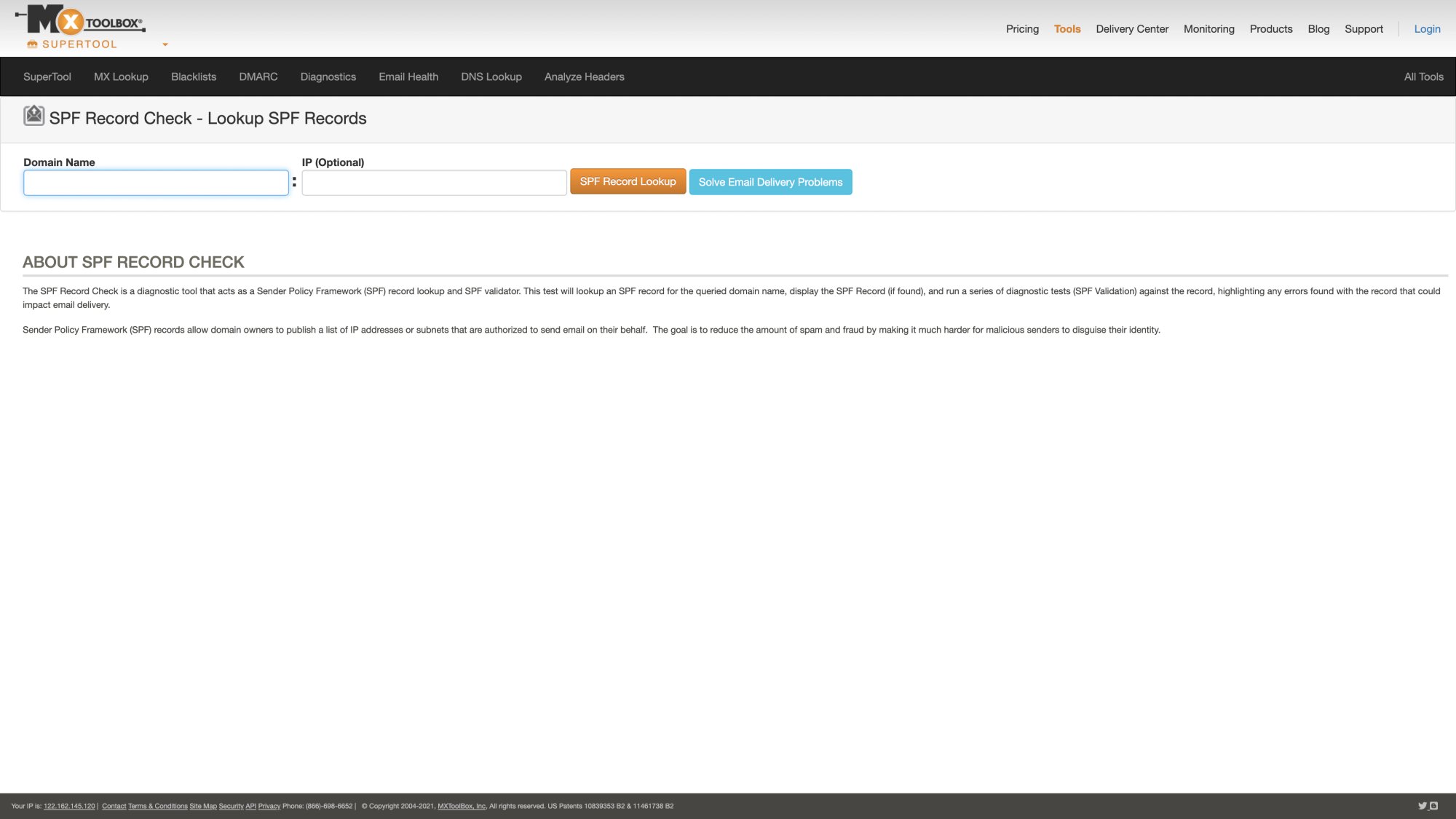Screen dimensions: 1456x819
Task: Open Terms & Conditions in footer
Action: pos(157,806)
